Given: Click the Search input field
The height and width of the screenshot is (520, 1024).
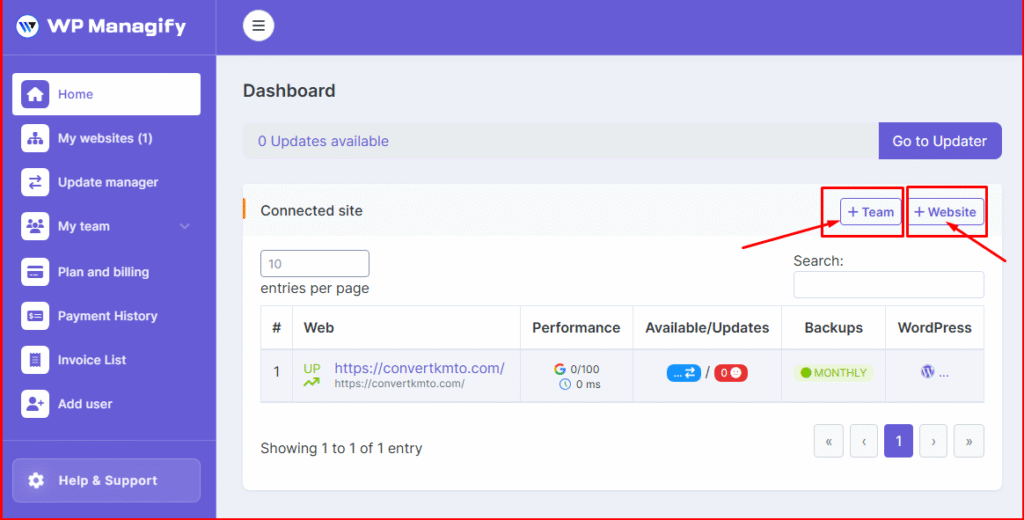Looking at the screenshot, I should tap(889, 285).
